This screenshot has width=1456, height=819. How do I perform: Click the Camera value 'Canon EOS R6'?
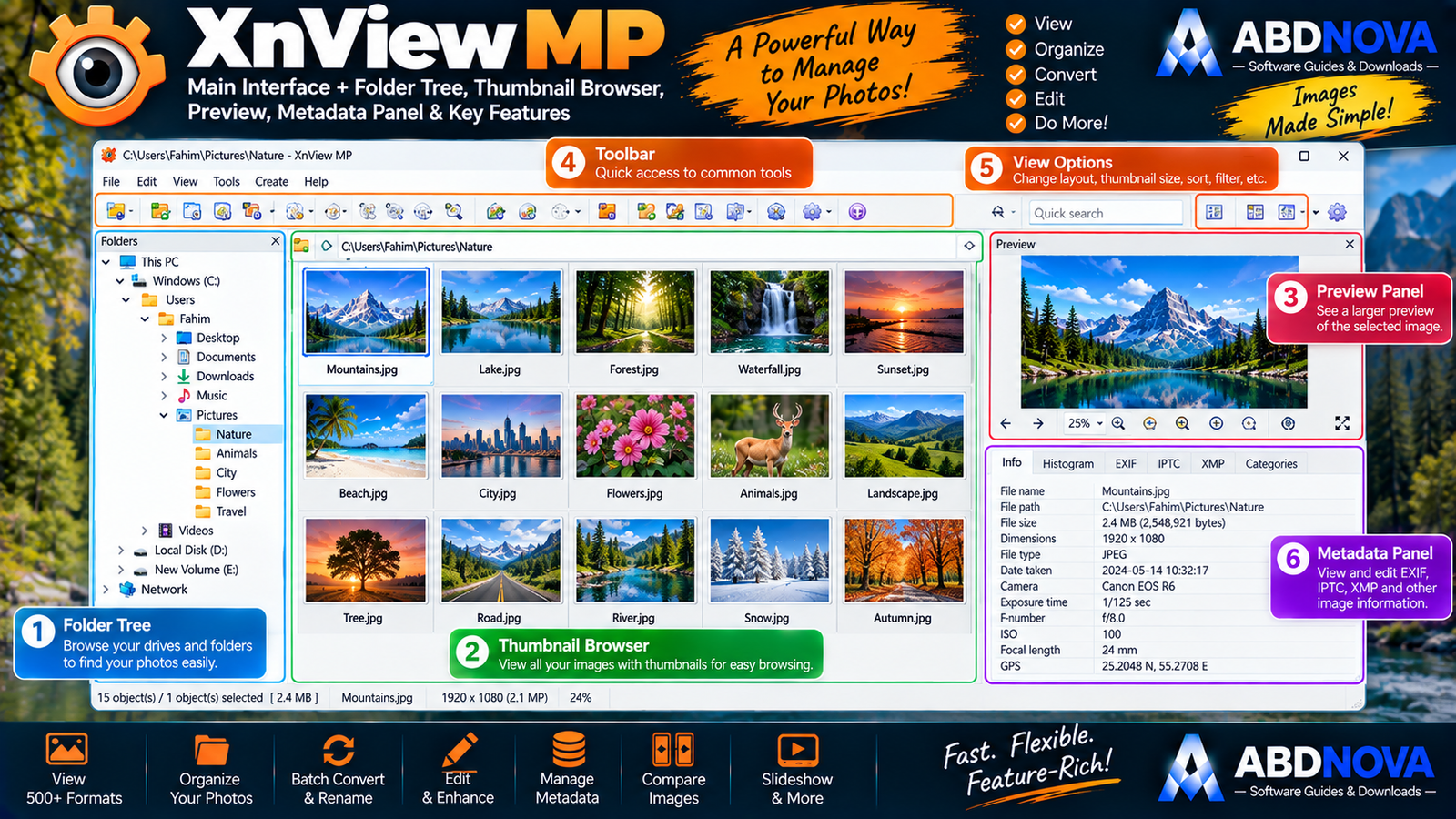1138,587
